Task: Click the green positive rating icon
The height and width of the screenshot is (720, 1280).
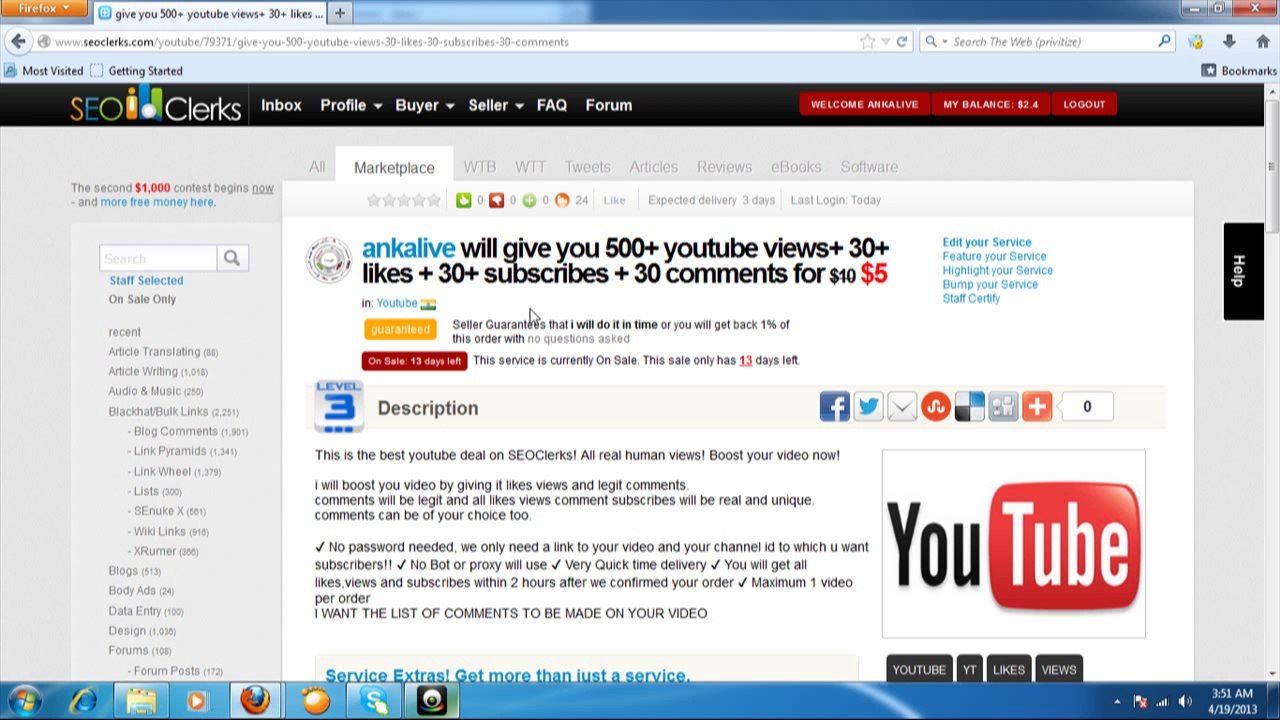Action: (x=464, y=200)
